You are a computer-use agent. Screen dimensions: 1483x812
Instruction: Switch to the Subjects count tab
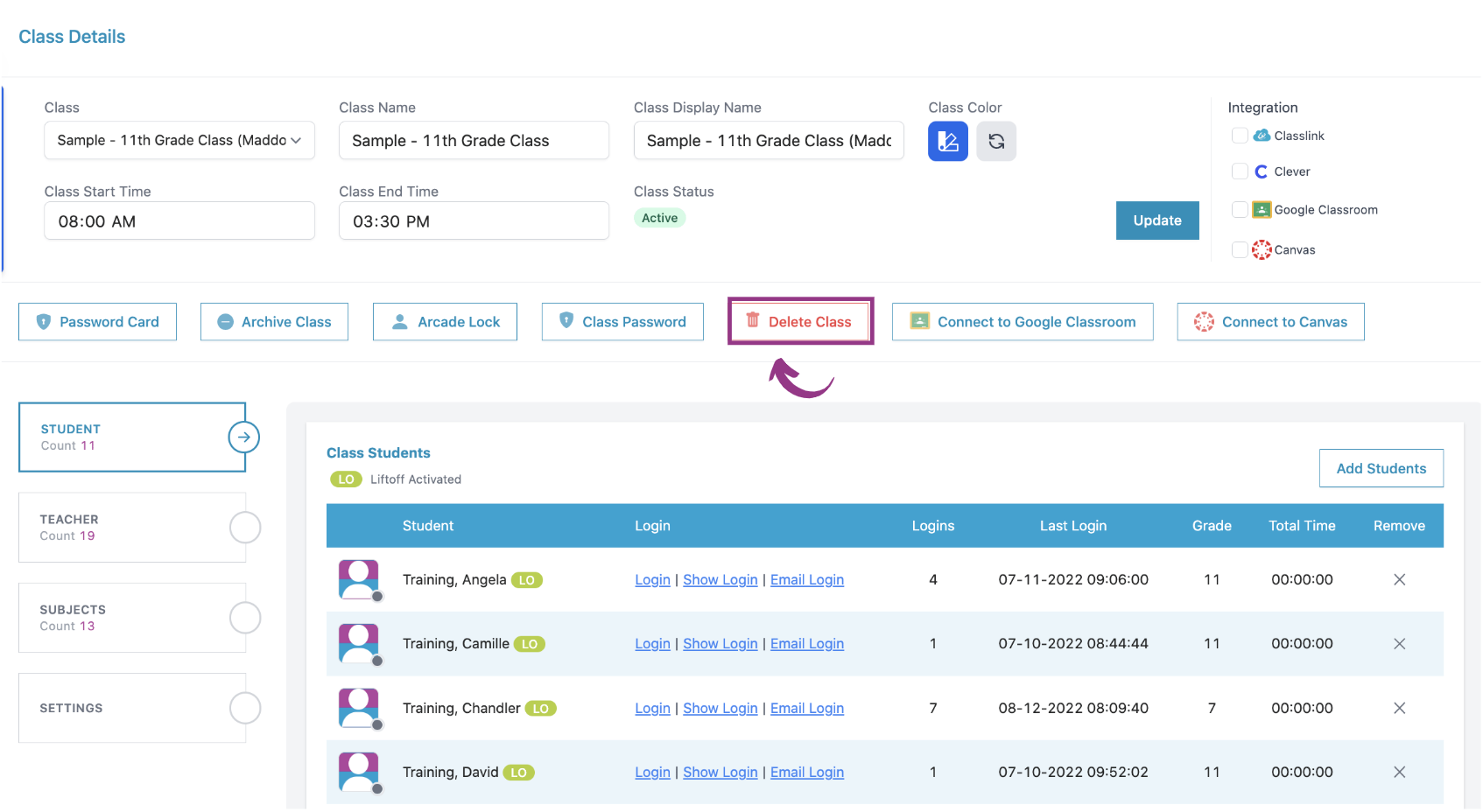(x=132, y=618)
